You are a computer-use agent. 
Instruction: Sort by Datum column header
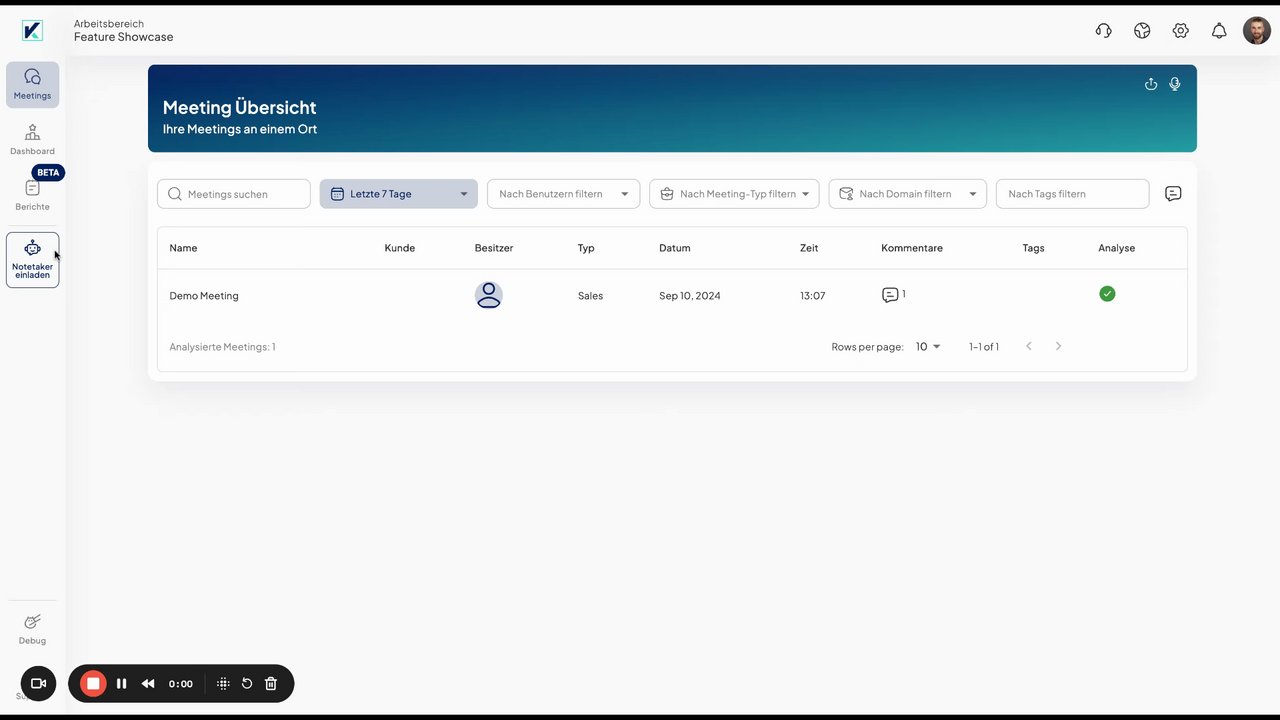(675, 248)
